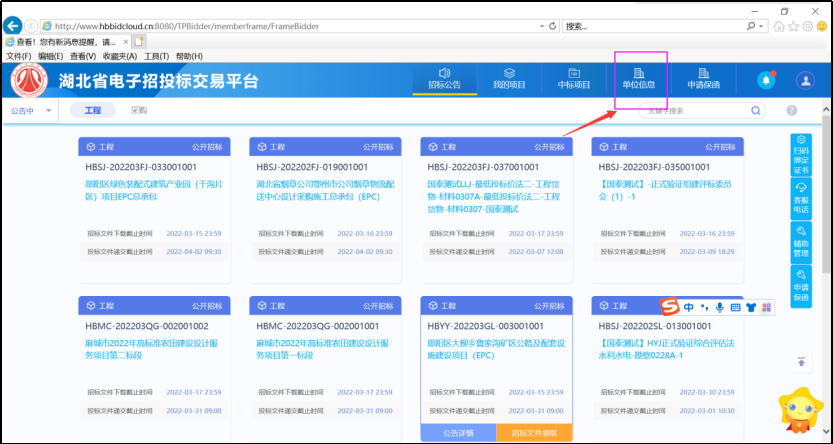This screenshot has height=444, width=833.
Task: Open 扫码绑定证书 in the right sidebar
Action: 801,155
